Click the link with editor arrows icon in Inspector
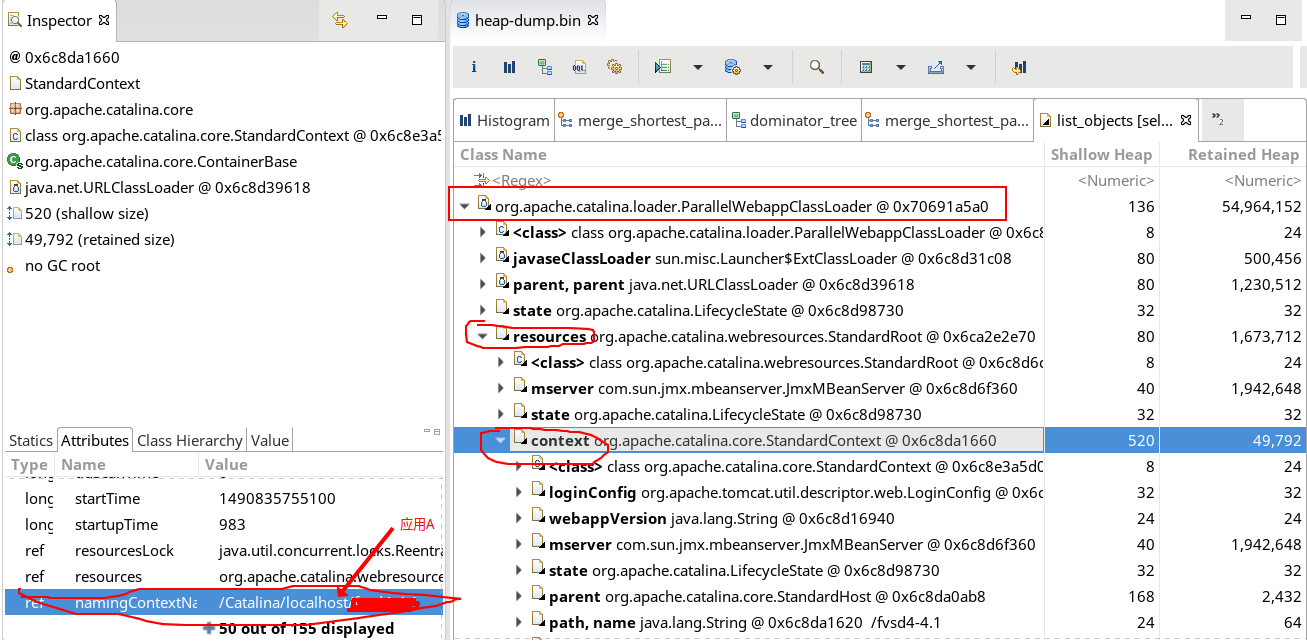 (x=339, y=20)
